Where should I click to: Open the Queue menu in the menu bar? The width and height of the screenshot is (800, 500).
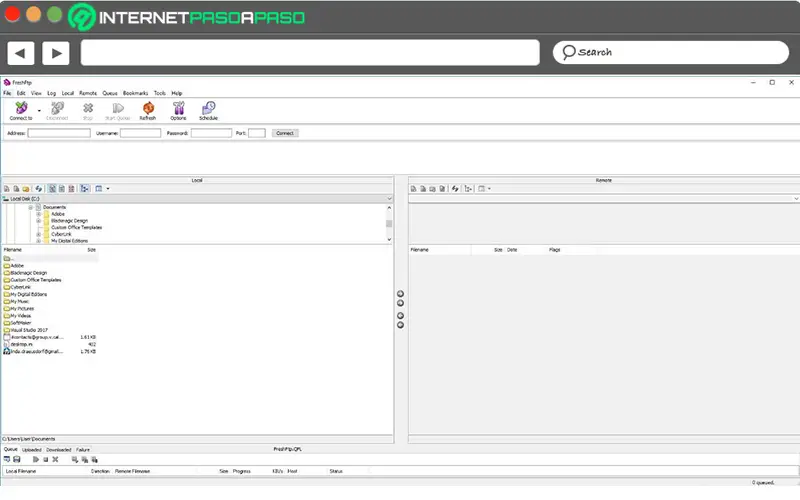110,93
